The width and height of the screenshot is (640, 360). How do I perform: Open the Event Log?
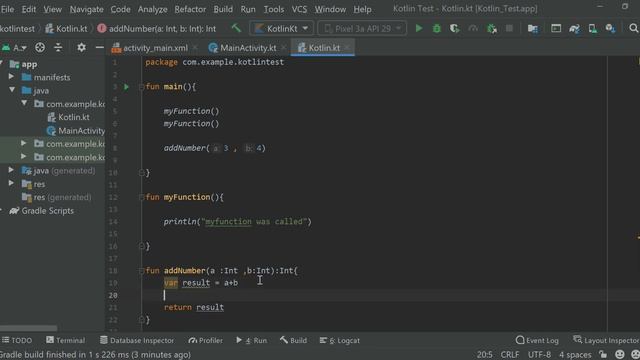pos(537,340)
